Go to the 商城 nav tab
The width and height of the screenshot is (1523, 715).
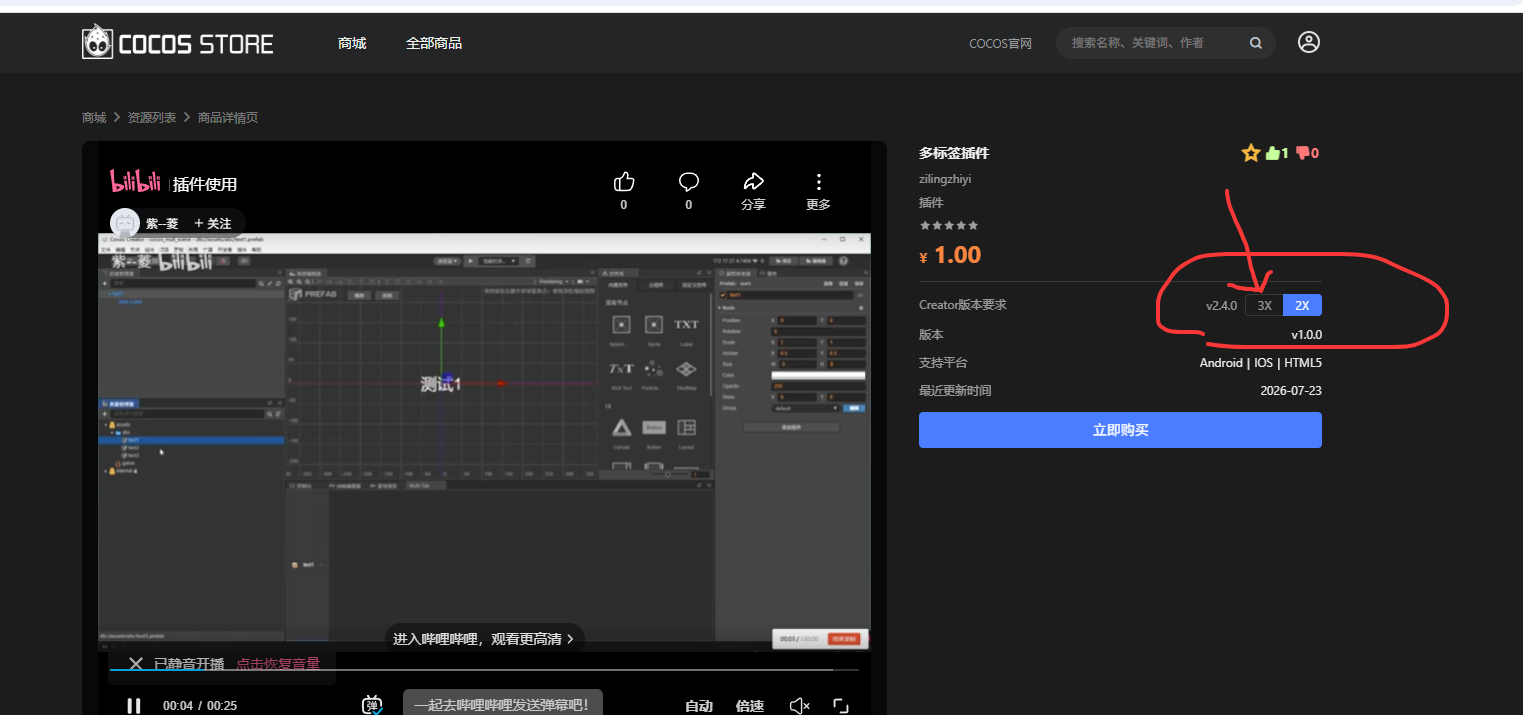pyautogui.click(x=352, y=43)
